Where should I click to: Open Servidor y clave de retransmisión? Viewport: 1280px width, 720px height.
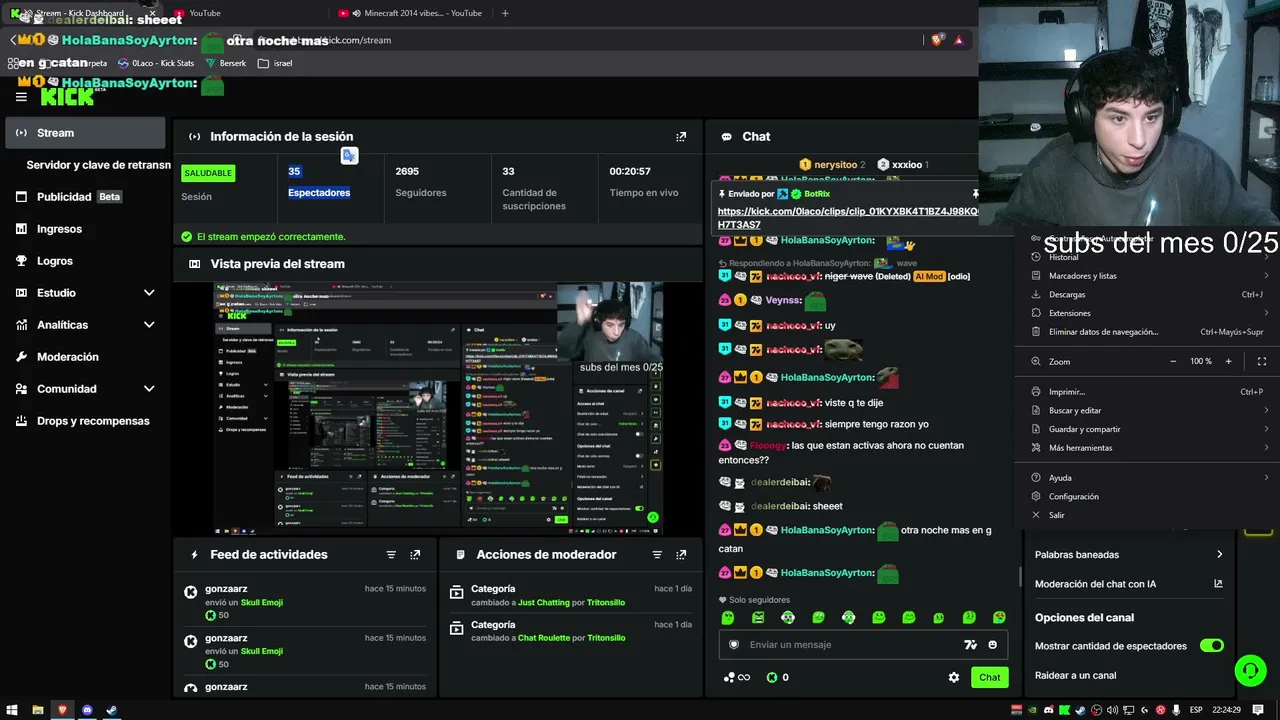98,165
